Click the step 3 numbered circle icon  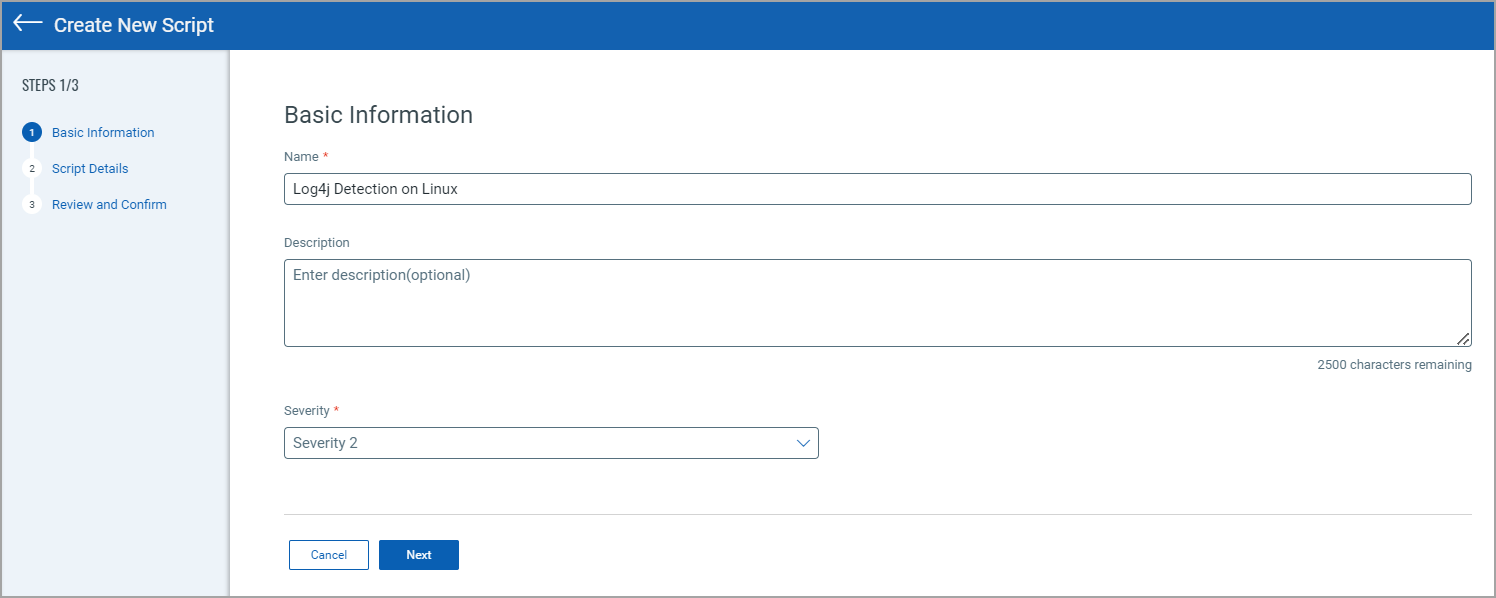pyautogui.click(x=31, y=204)
